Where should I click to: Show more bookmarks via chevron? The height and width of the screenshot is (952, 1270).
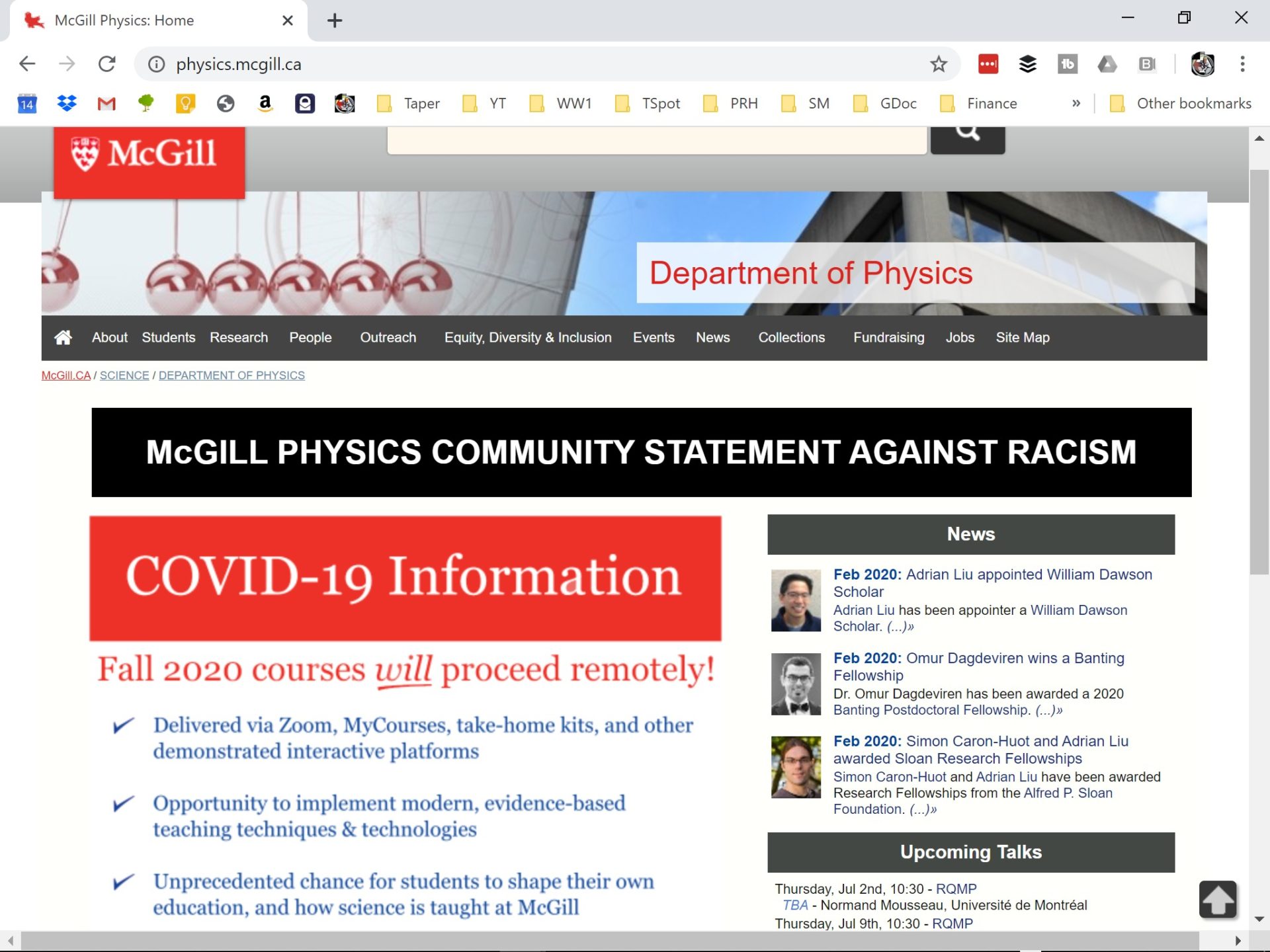pyautogui.click(x=1076, y=103)
